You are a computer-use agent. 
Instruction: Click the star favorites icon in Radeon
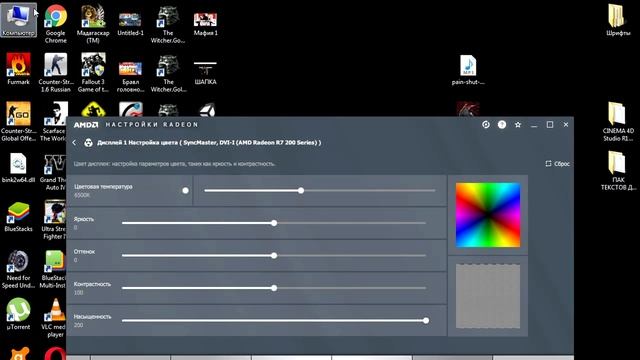tap(518, 124)
